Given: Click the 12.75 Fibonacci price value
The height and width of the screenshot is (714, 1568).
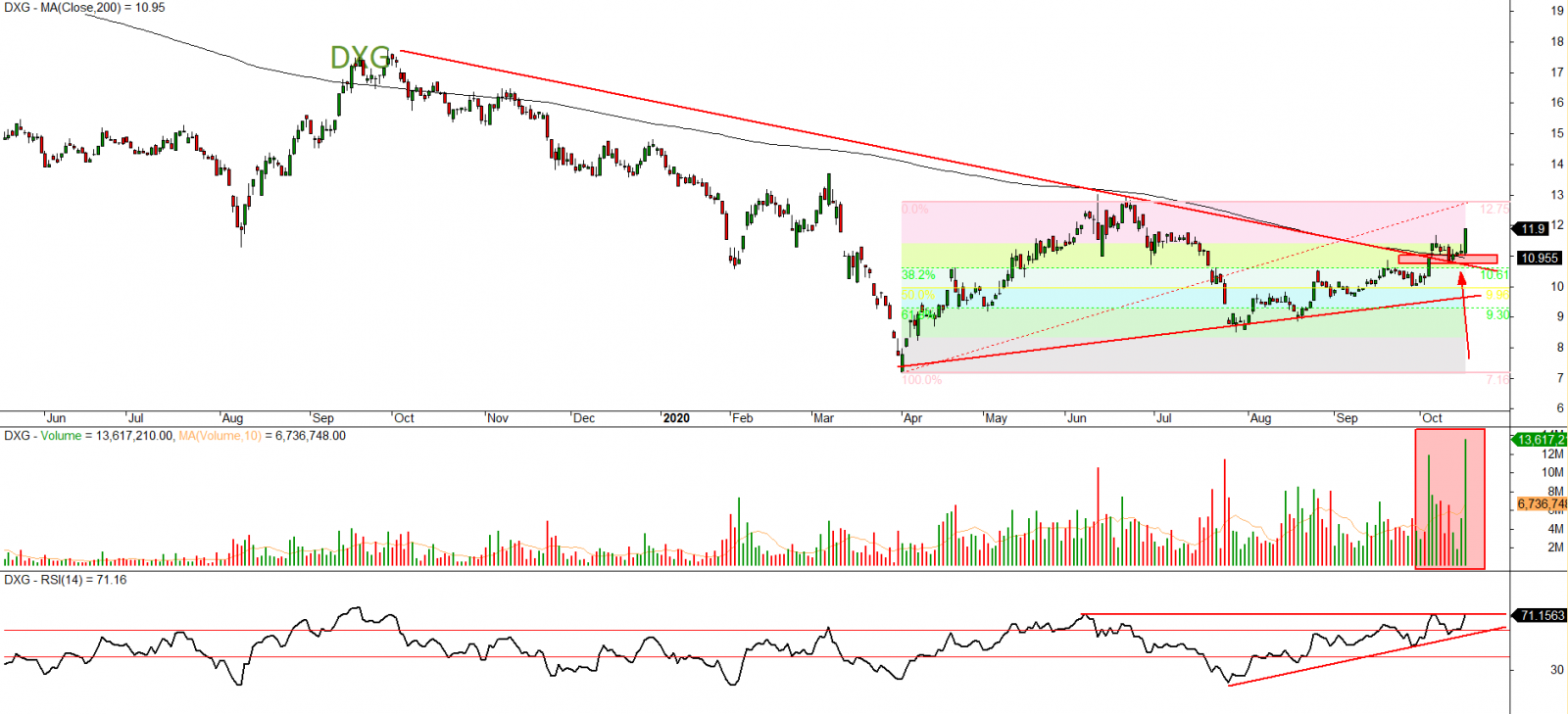Looking at the screenshot, I should (x=1494, y=209).
